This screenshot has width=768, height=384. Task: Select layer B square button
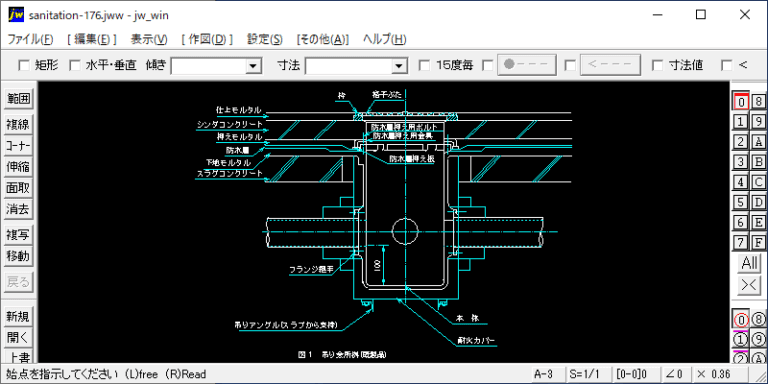point(759,162)
